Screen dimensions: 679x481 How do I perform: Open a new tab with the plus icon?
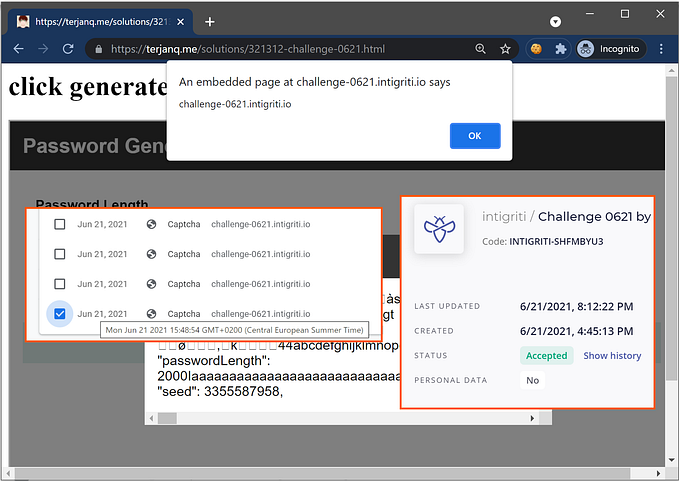point(210,22)
